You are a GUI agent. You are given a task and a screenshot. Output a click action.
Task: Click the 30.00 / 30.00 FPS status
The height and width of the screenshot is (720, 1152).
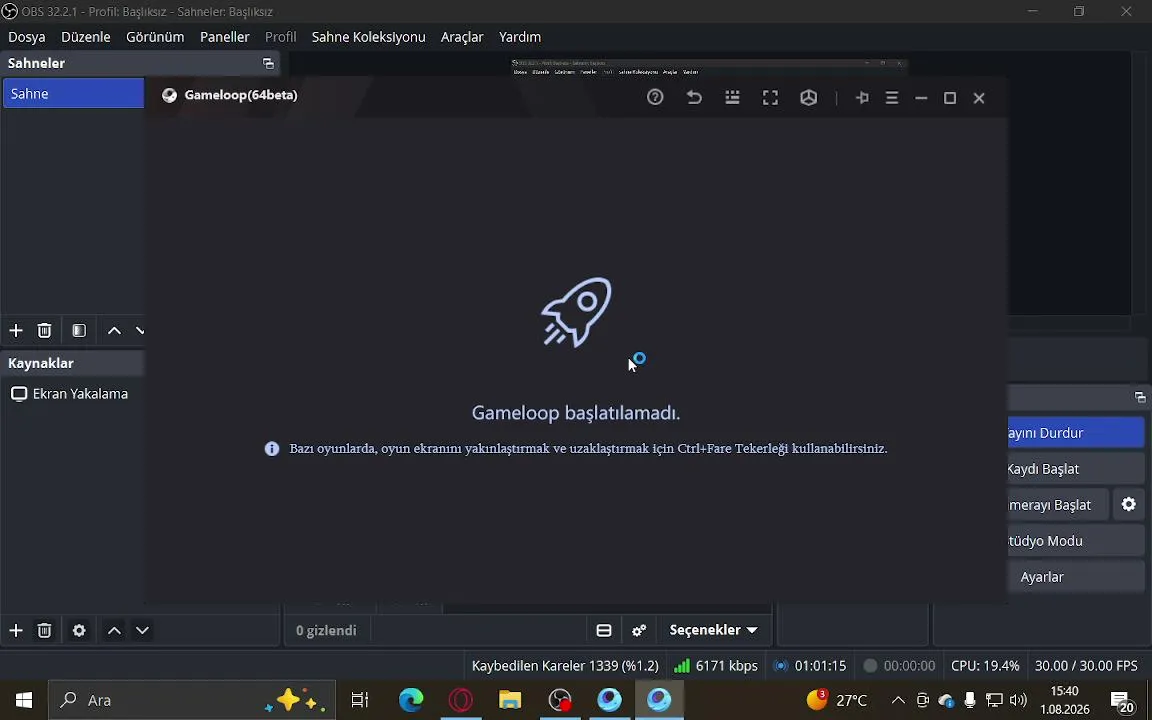coord(1086,666)
